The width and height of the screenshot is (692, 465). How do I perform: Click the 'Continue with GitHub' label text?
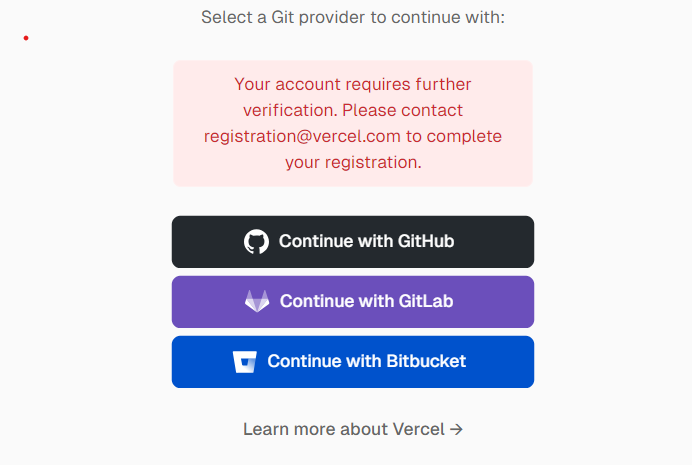click(x=366, y=241)
